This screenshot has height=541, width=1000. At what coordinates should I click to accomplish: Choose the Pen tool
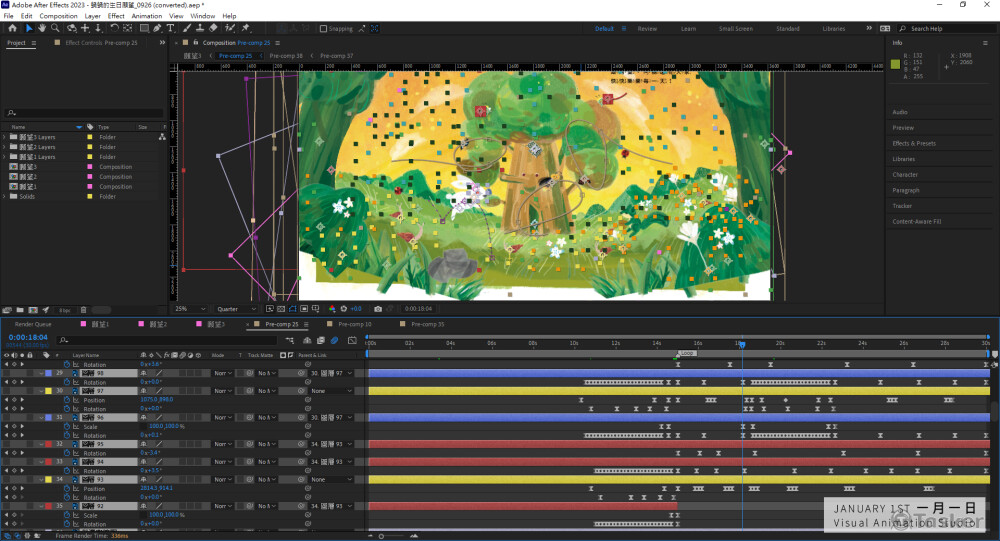pos(156,28)
